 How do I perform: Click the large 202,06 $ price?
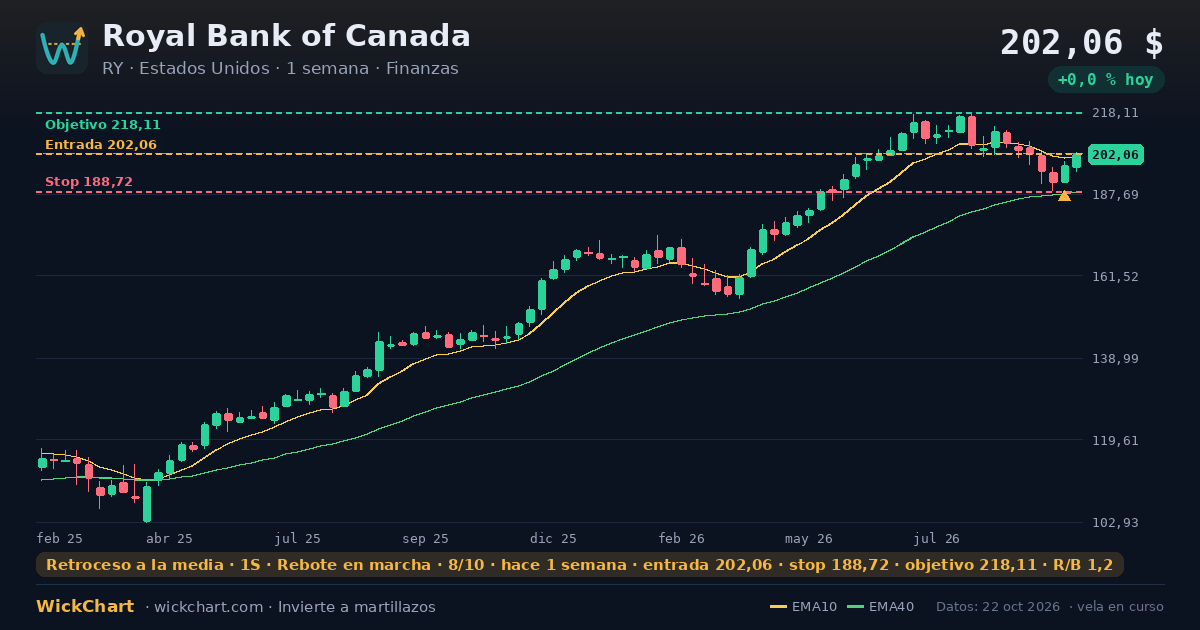[1082, 42]
